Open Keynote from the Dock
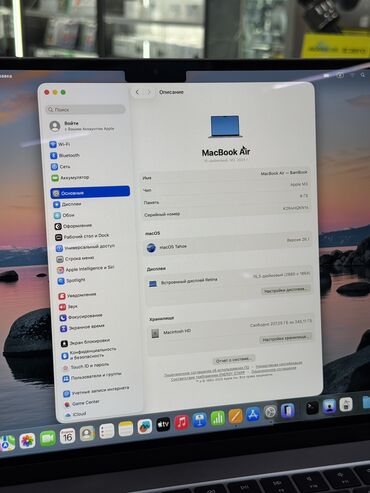This screenshot has width=370, height=493. click(200, 420)
